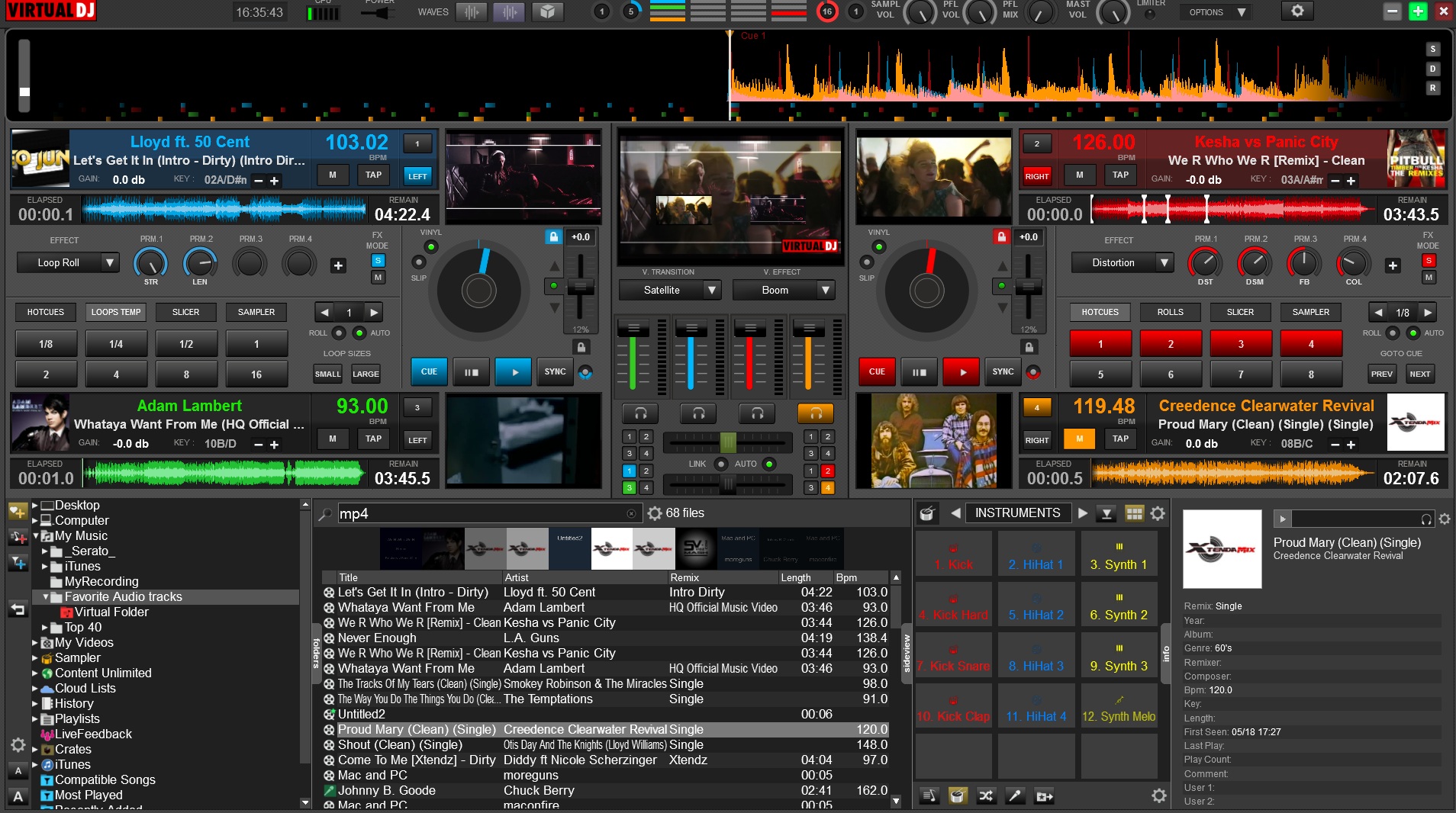Open the Satellite video transition dropdown
1456x813 pixels.
670,291
